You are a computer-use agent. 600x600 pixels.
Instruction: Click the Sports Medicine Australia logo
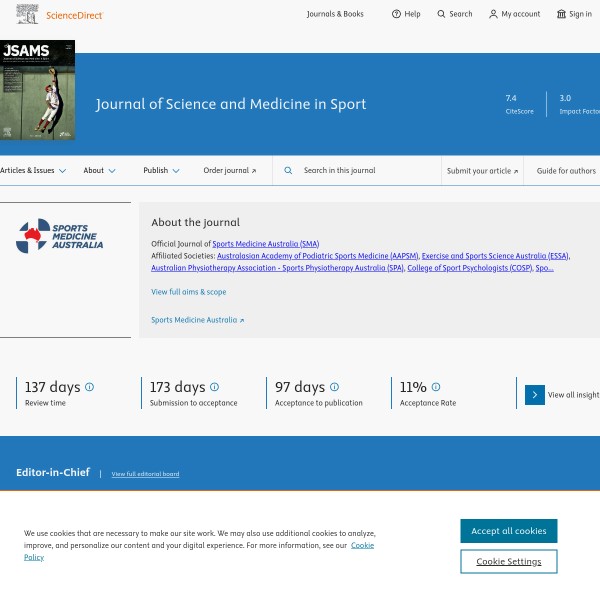point(60,236)
